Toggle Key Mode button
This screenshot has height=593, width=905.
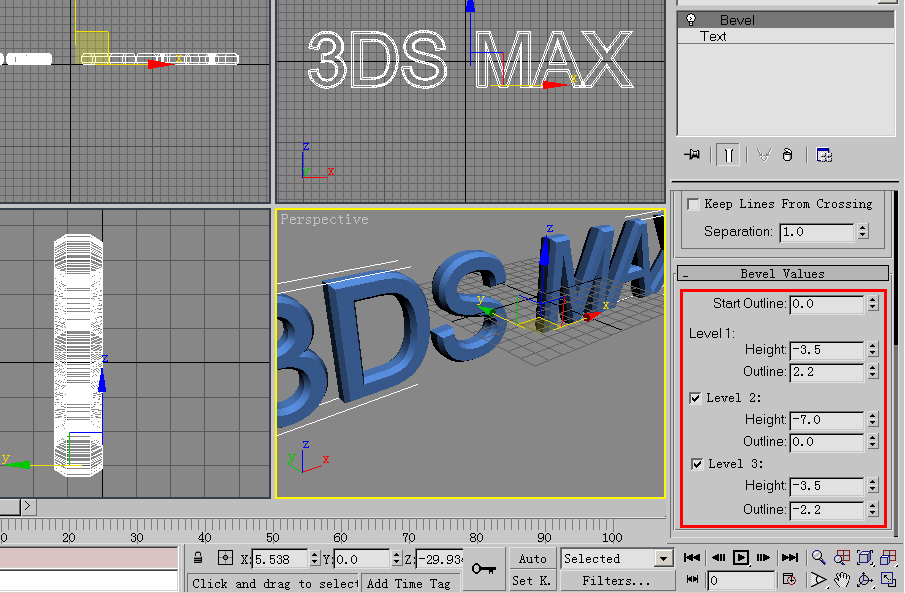click(692, 579)
